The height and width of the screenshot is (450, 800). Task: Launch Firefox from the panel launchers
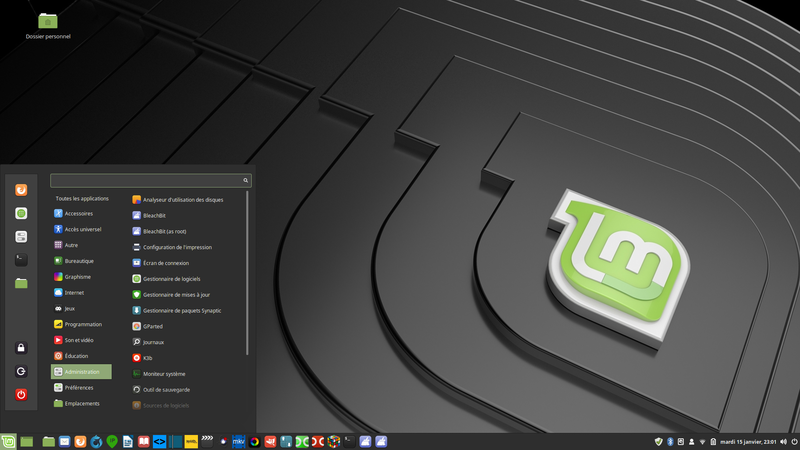tap(80, 442)
